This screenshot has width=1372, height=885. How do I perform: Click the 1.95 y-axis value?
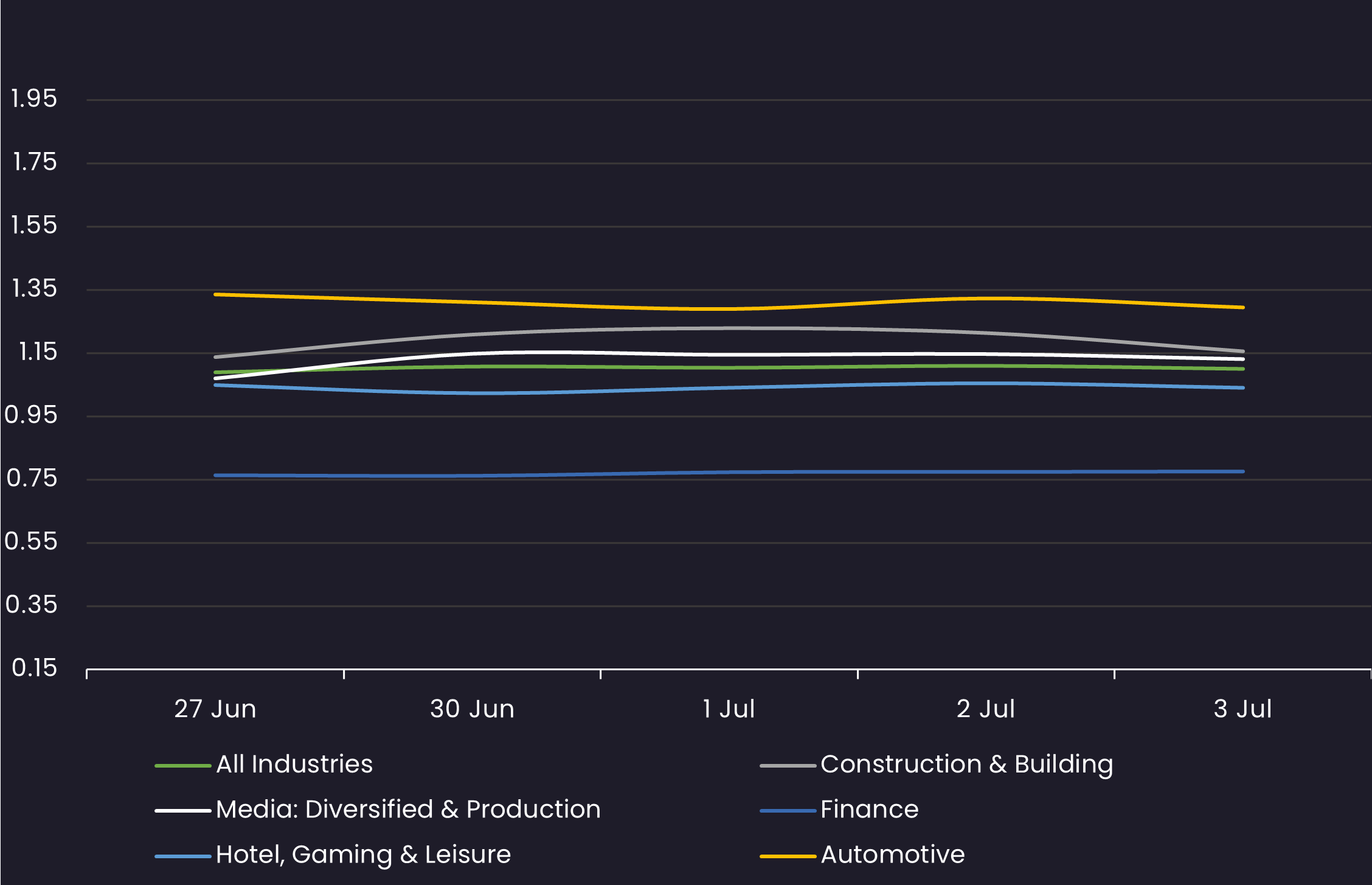[34, 99]
